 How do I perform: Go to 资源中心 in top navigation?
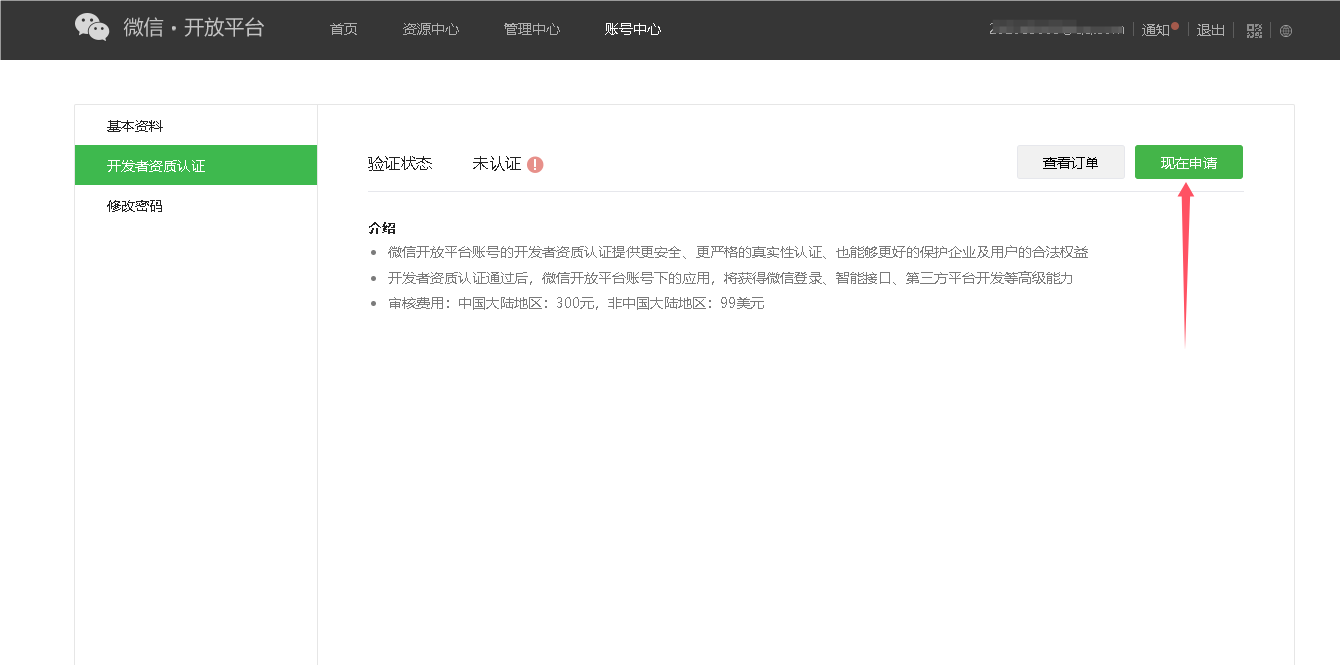click(431, 29)
